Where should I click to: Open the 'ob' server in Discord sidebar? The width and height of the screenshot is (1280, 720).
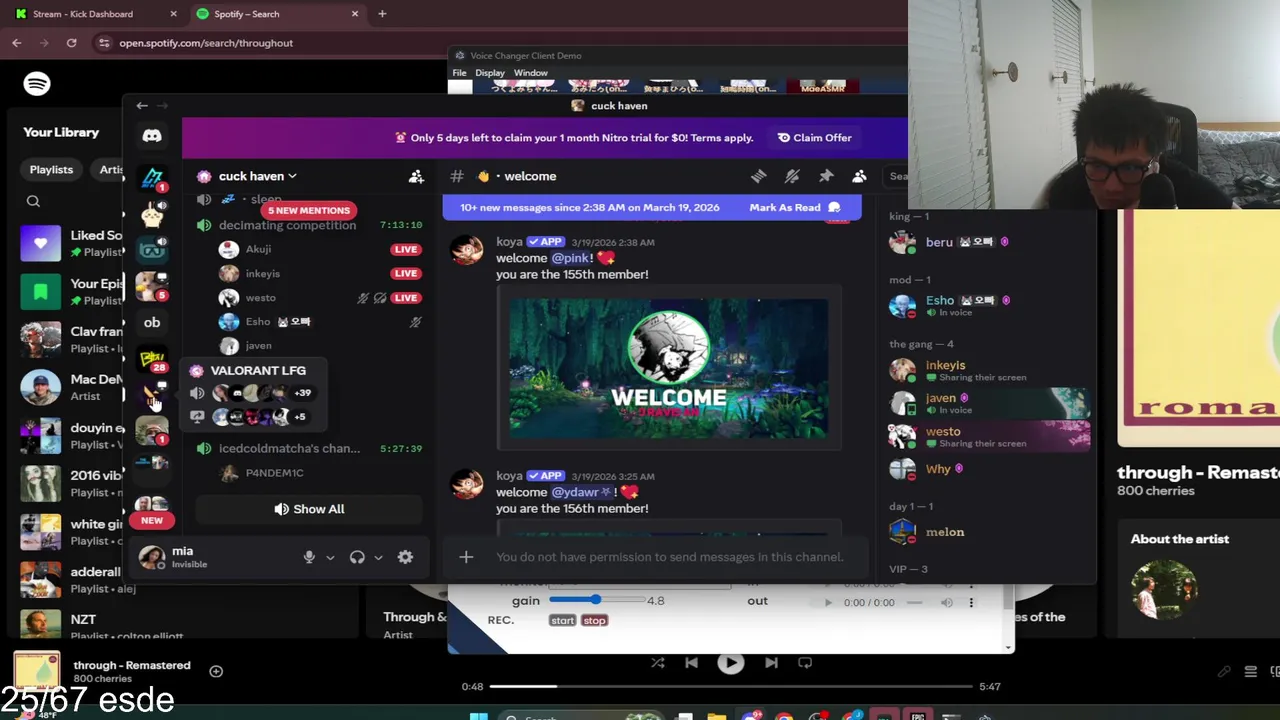click(152, 322)
